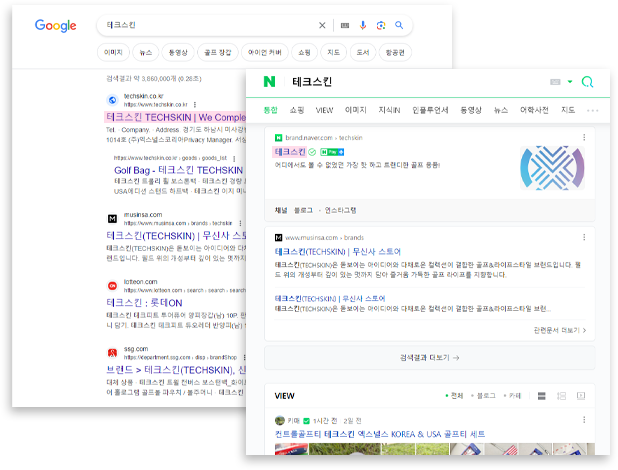
Task: Select the 항공편 filter chip on Google
Action: coord(395,52)
